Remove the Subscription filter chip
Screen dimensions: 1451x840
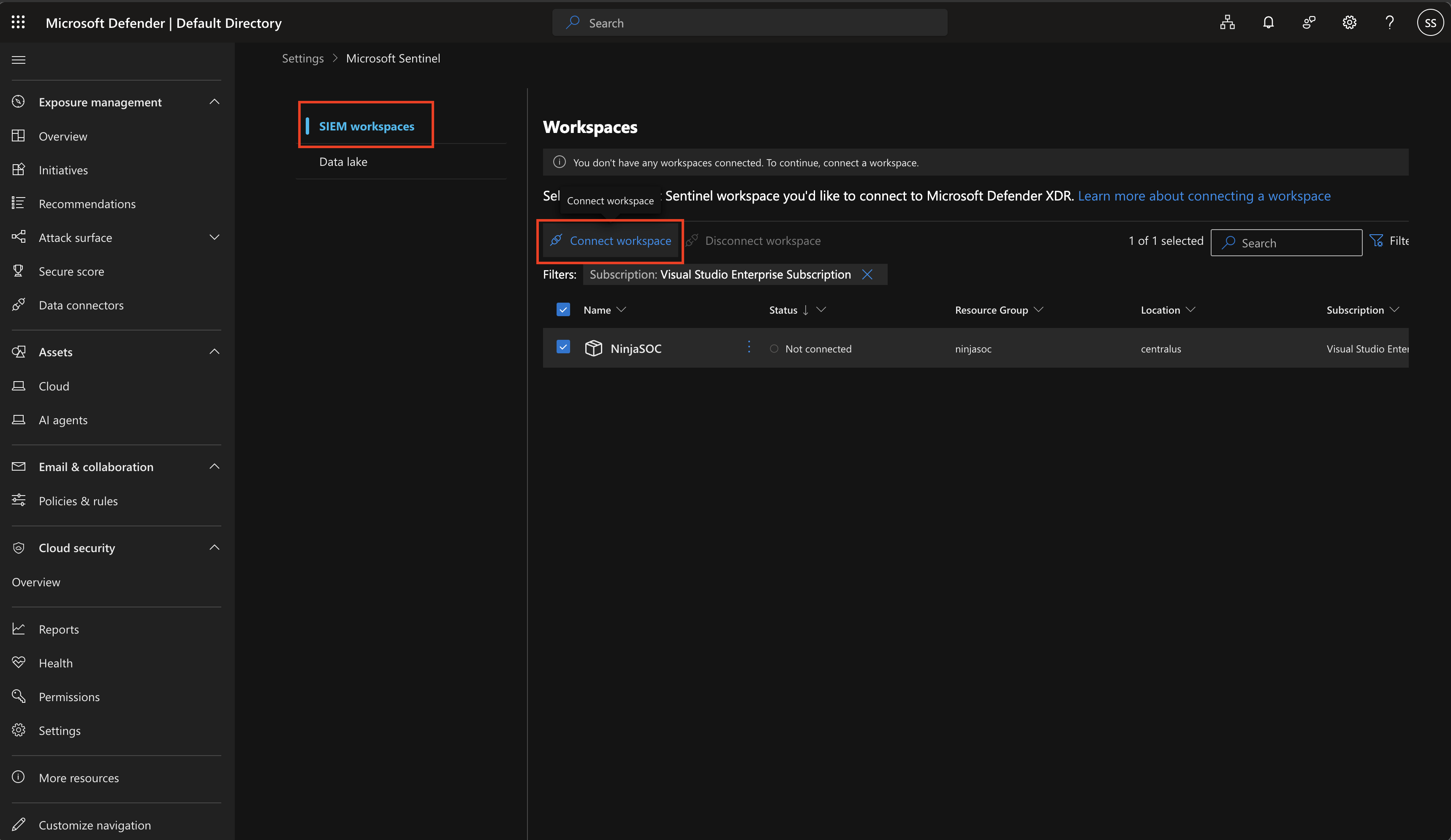tap(867, 275)
